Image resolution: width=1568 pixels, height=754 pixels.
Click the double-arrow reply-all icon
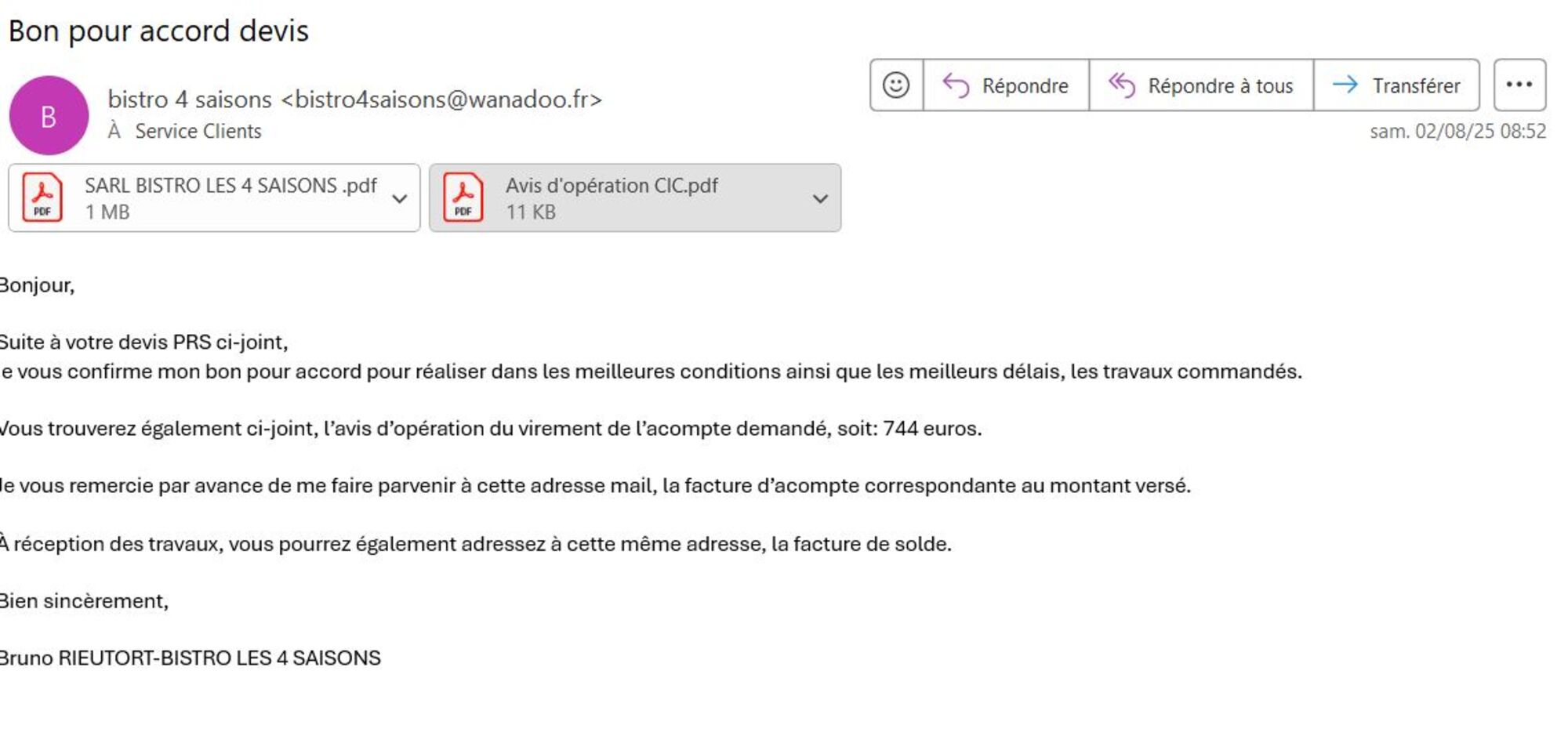(1121, 85)
